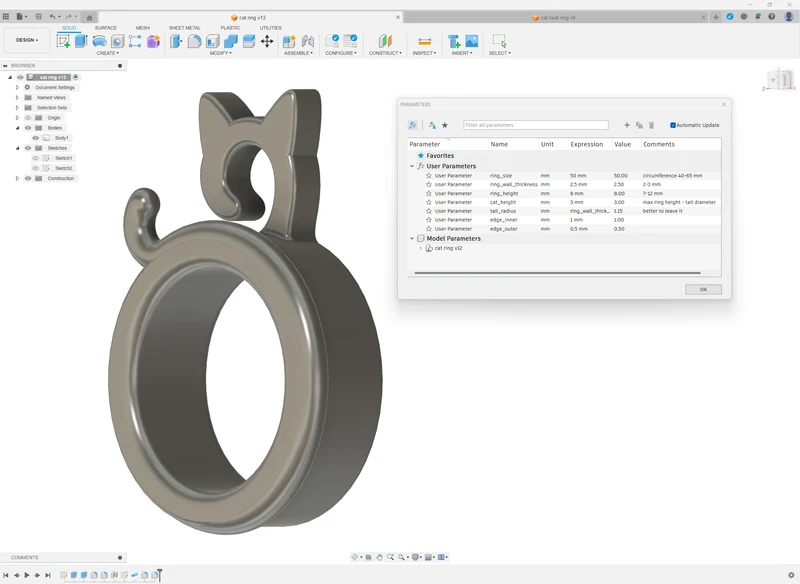Open the CONSTRUCT dropdown menu
The height and width of the screenshot is (584, 800).
(385, 53)
